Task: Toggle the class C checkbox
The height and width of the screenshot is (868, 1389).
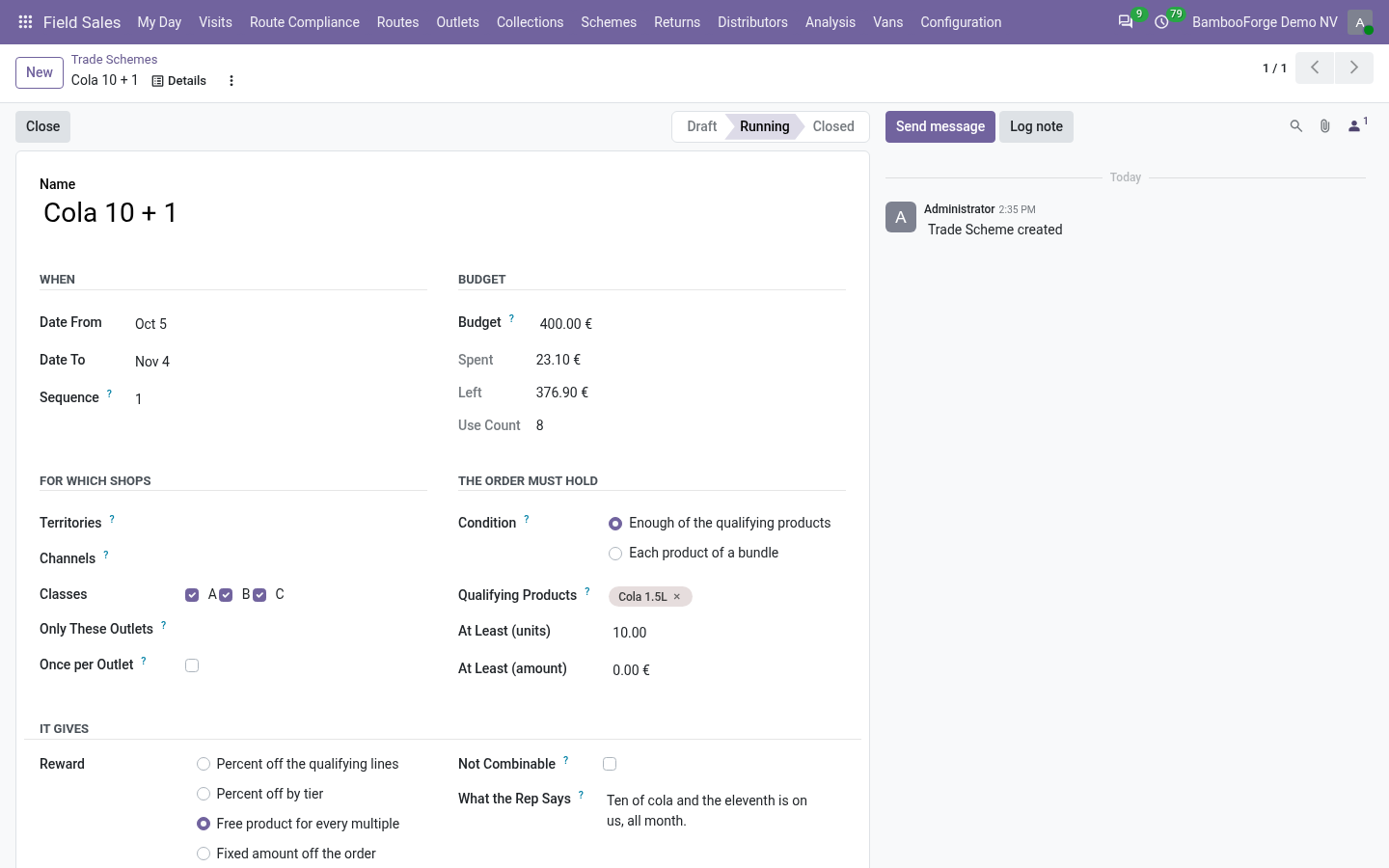Action: coord(259,595)
